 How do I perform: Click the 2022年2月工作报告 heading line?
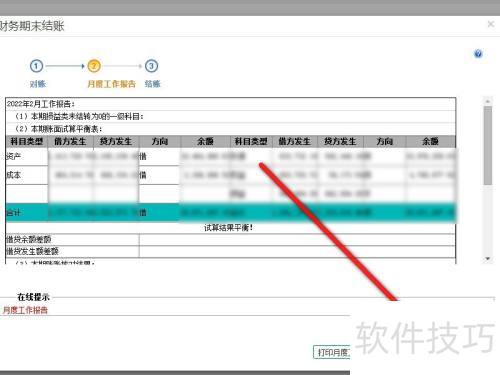coord(41,104)
